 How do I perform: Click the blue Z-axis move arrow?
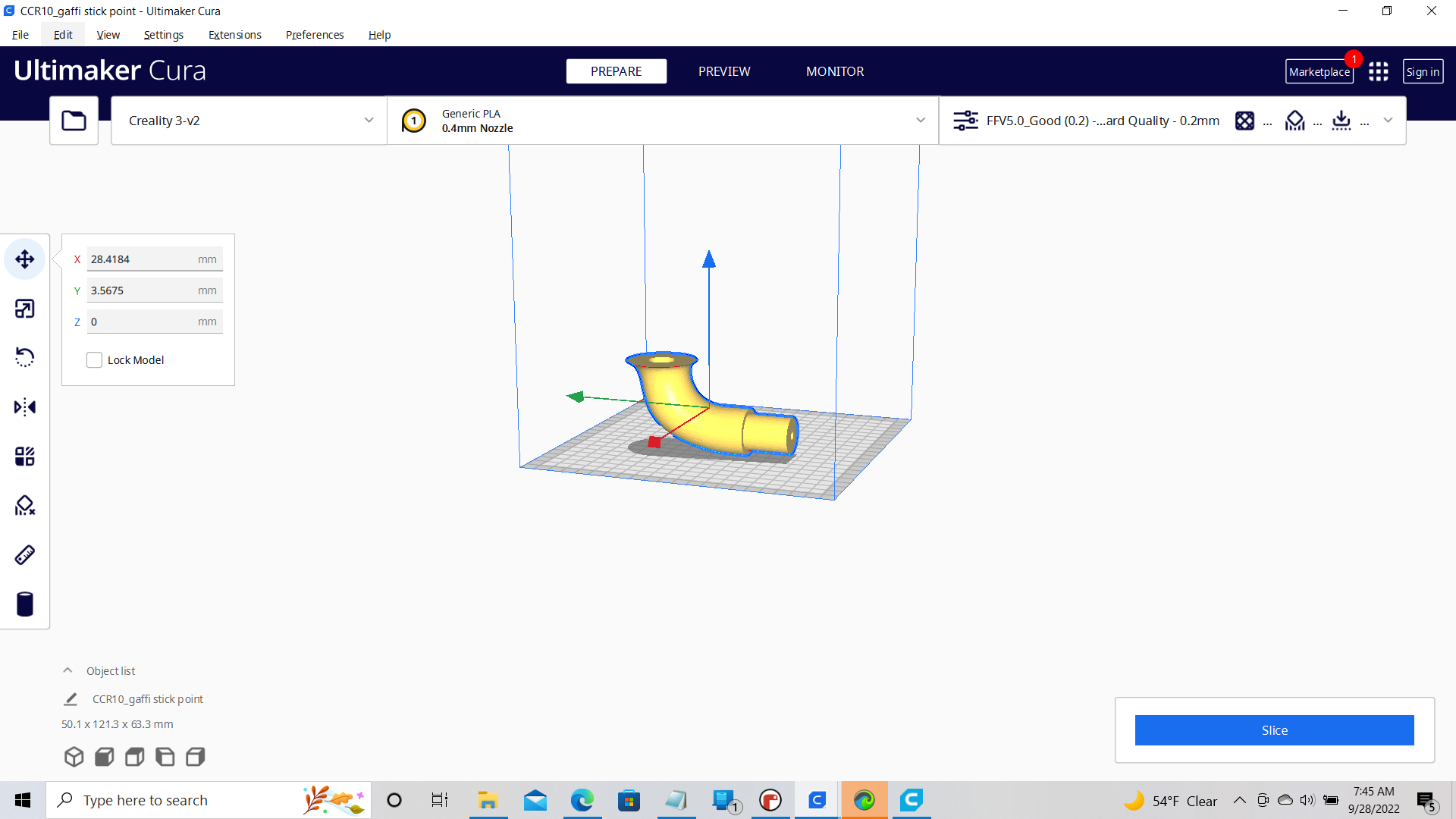point(709,259)
